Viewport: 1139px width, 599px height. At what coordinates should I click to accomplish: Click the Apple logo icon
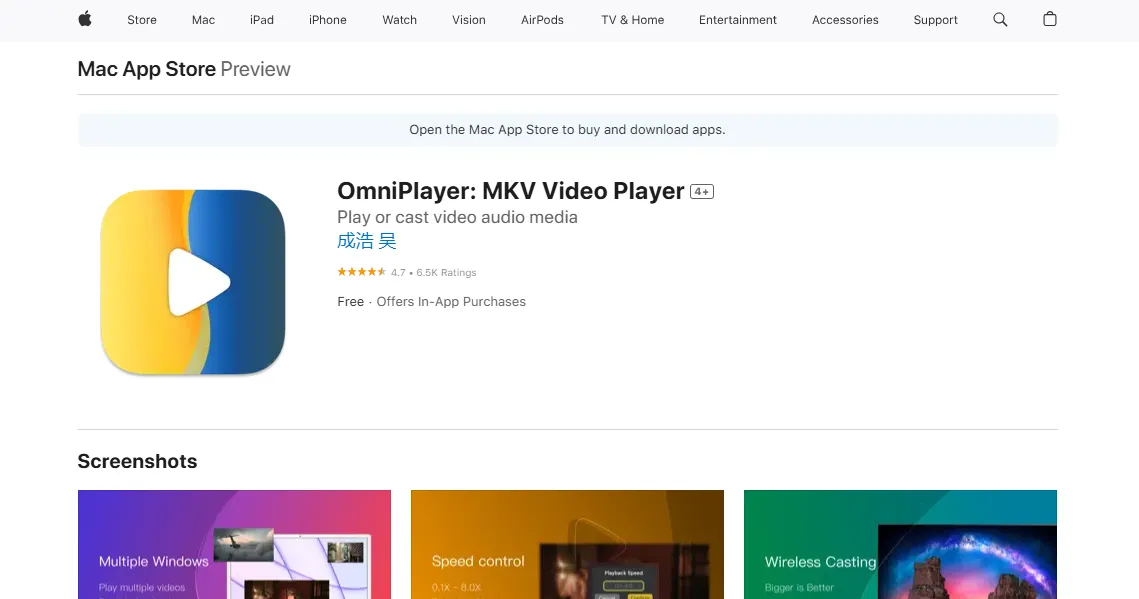point(85,20)
